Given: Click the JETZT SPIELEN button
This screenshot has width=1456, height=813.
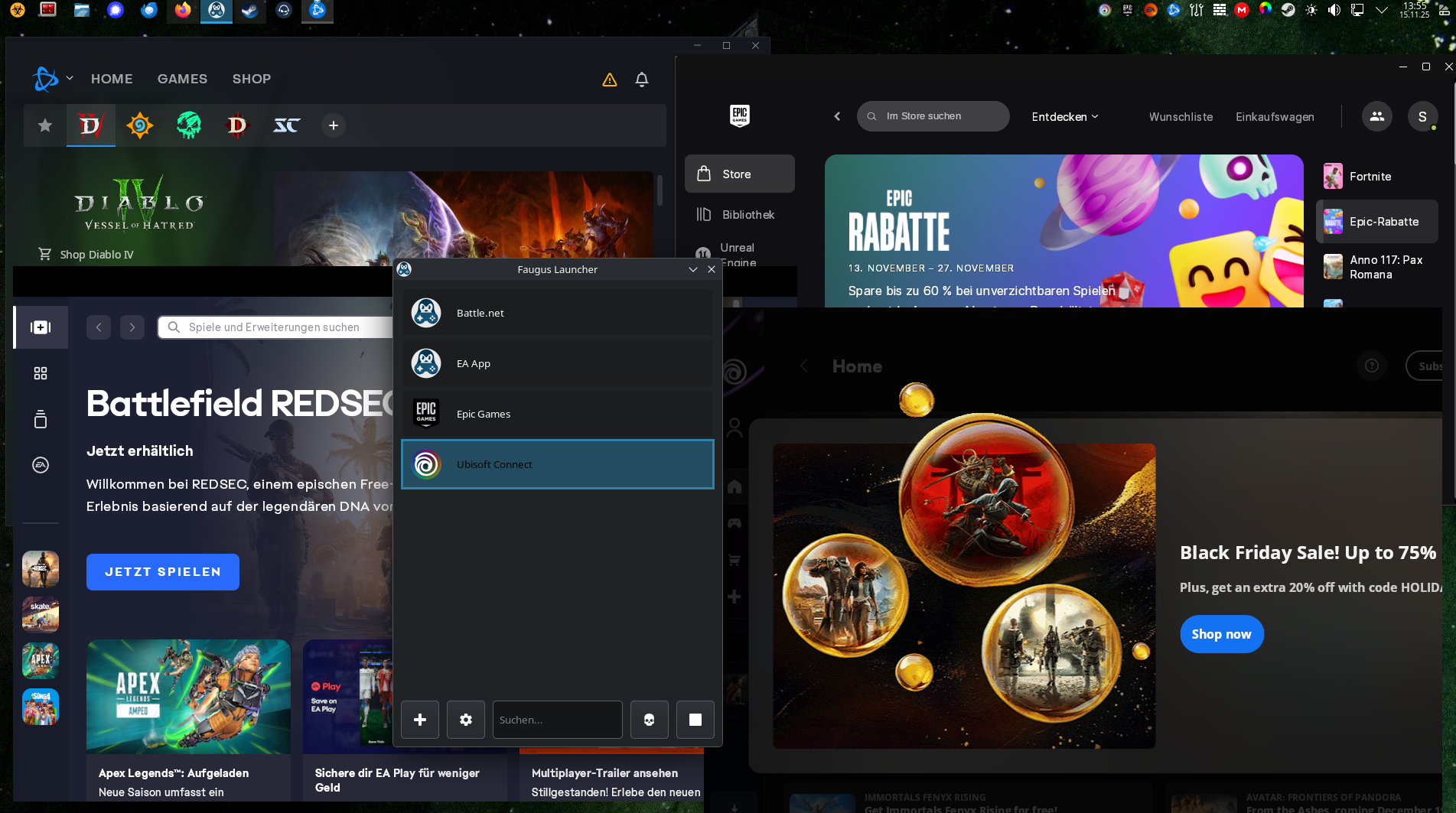Looking at the screenshot, I should pos(163,572).
